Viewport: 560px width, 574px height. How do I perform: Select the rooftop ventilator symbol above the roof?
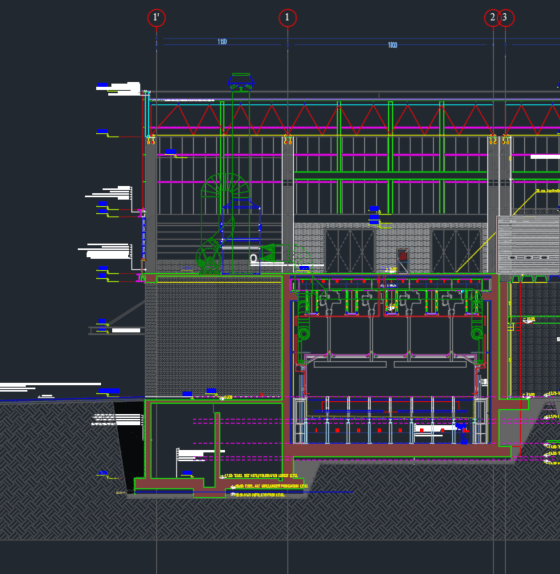pos(241,81)
